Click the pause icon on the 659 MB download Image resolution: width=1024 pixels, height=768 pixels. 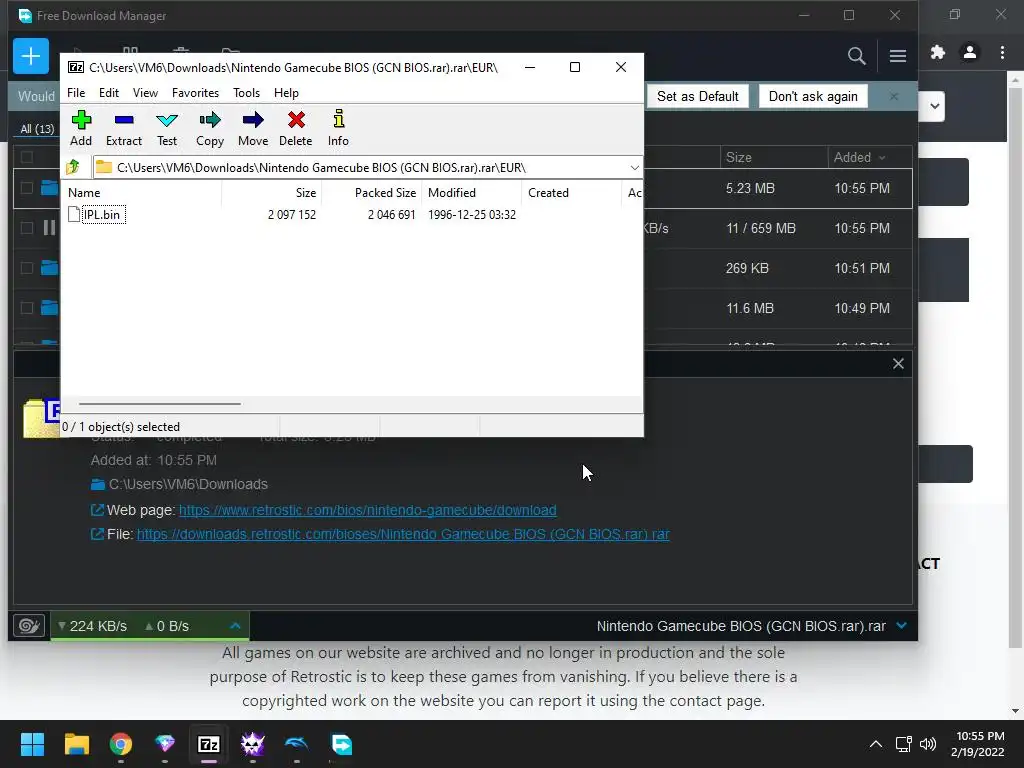[x=50, y=228]
